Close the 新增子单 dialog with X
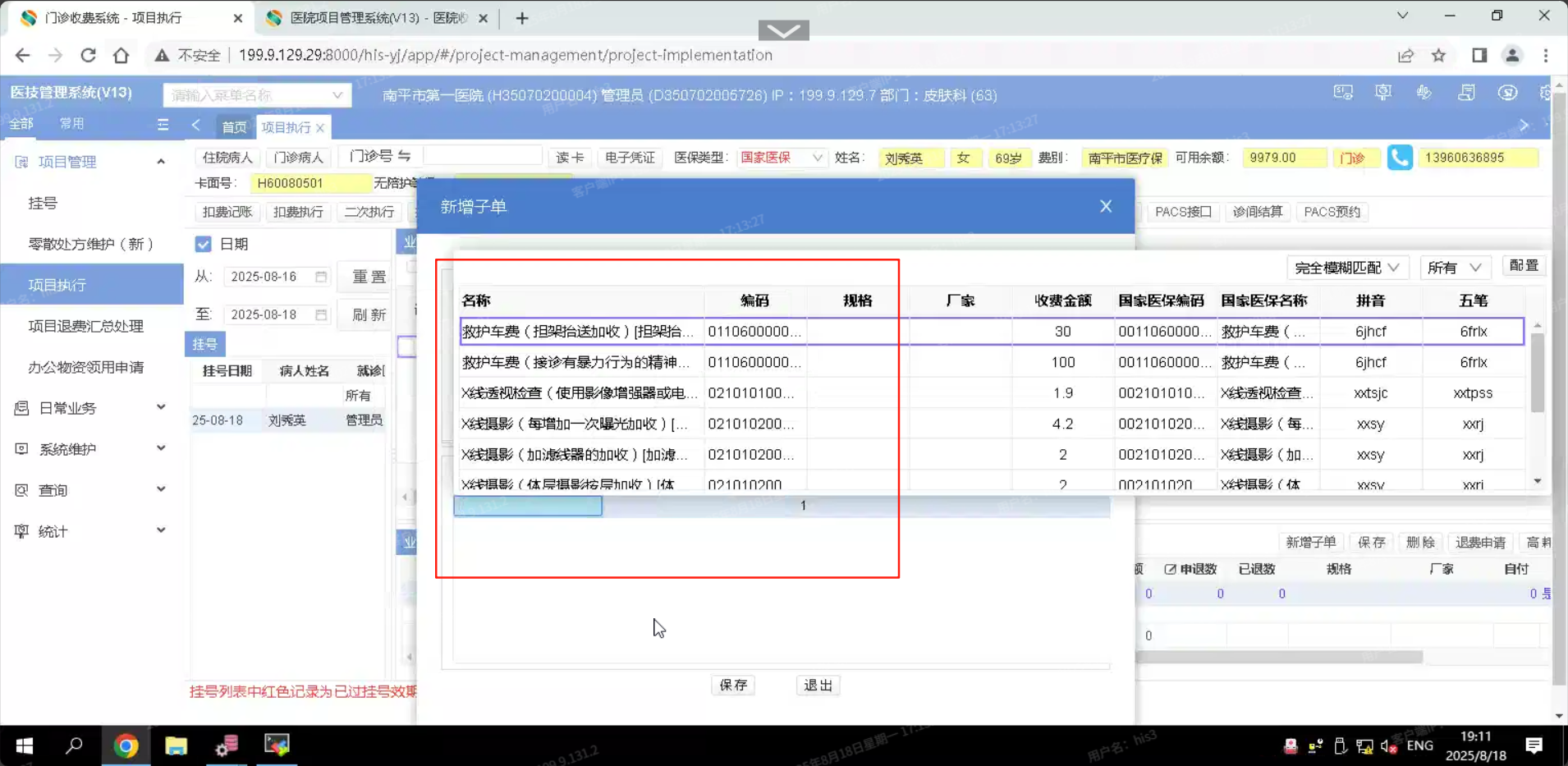Screen dimensions: 1568x766 (x=1106, y=206)
